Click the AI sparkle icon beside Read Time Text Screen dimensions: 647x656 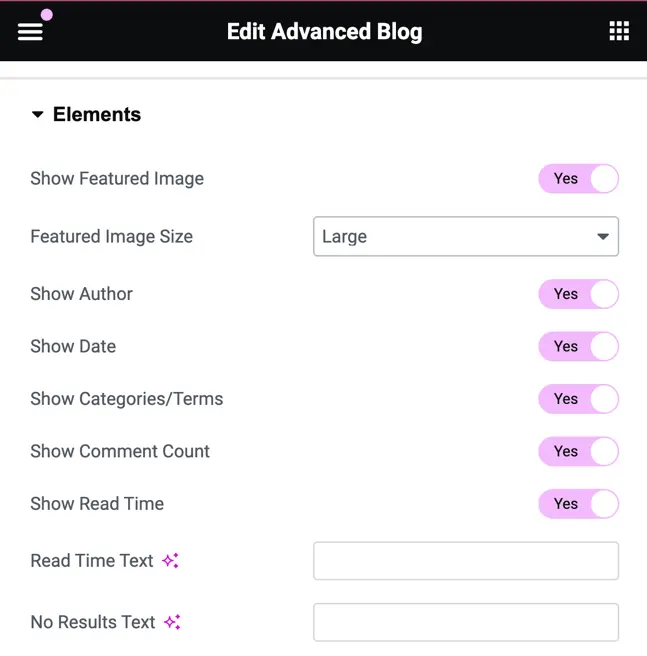170,561
